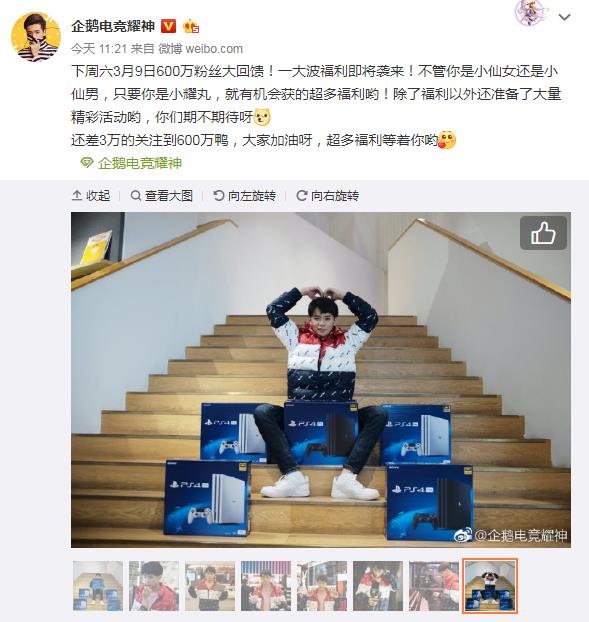Click the anime avatar pendant at top right

pyautogui.click(x=530, y=12)
